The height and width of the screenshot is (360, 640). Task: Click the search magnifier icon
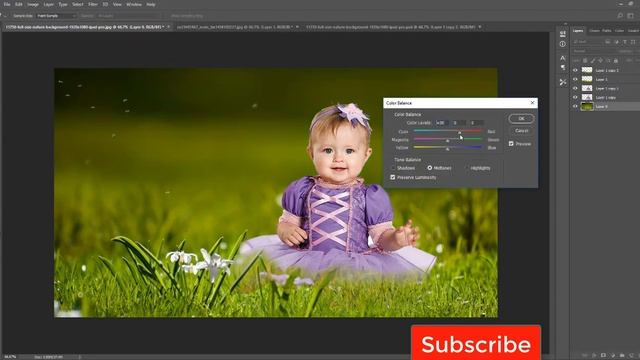click(x=620, y=16)
